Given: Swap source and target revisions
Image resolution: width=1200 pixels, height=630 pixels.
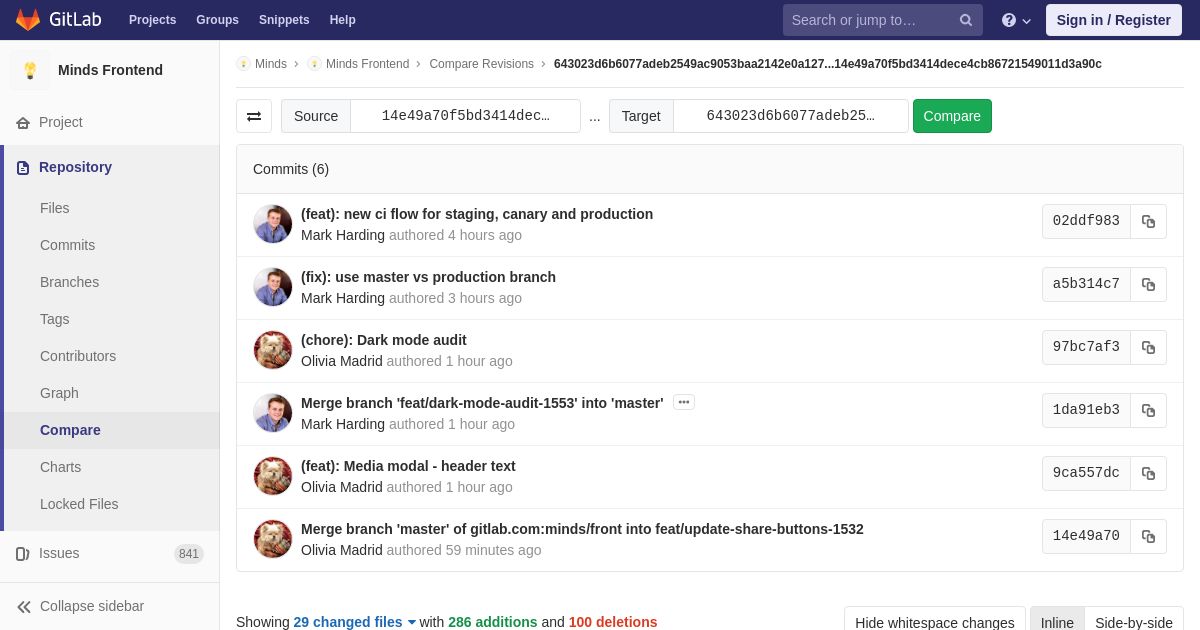Looking at the screenshot, I should coord(254,116).
